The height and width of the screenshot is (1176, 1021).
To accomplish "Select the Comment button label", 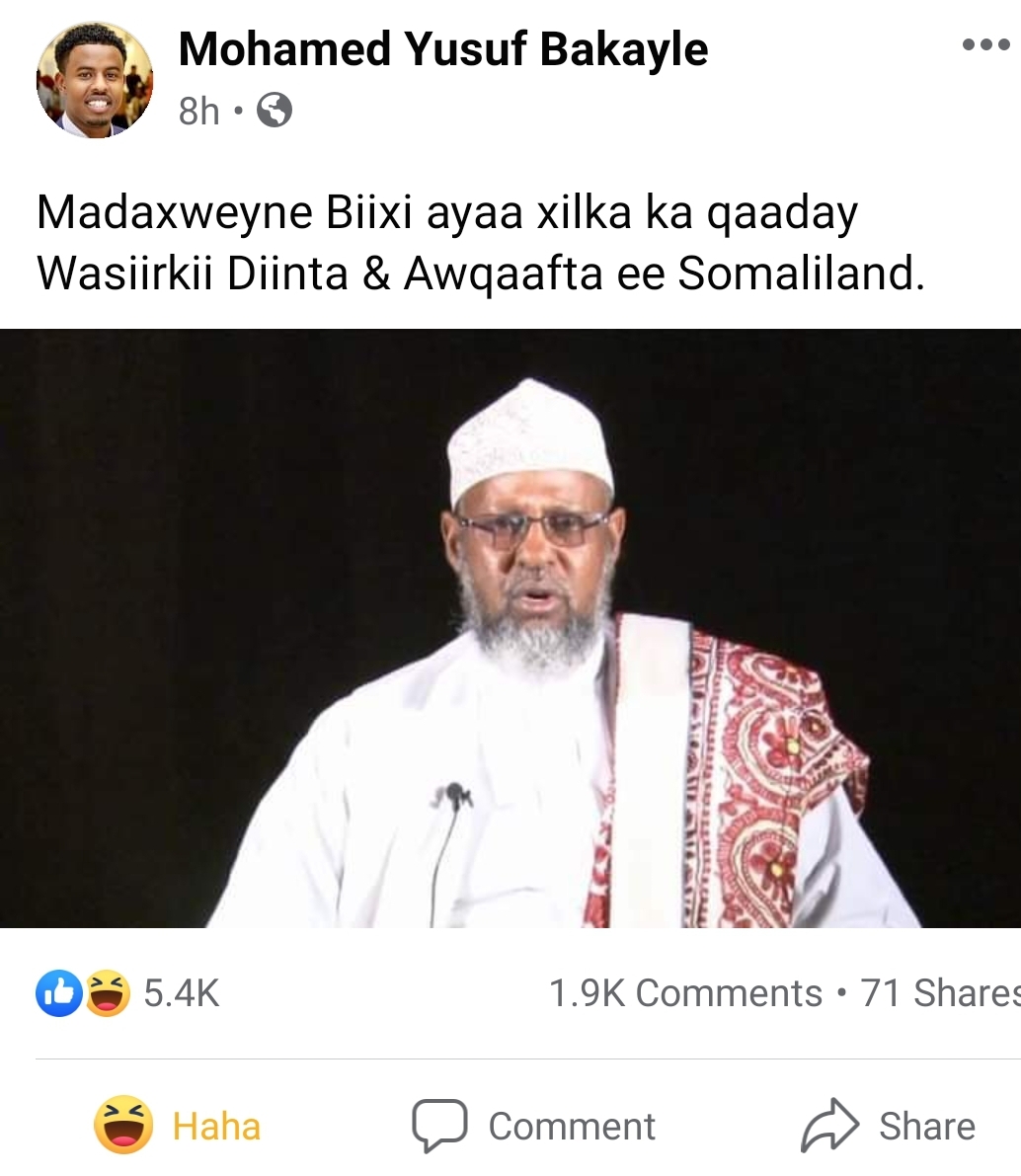I will 572,1127.
